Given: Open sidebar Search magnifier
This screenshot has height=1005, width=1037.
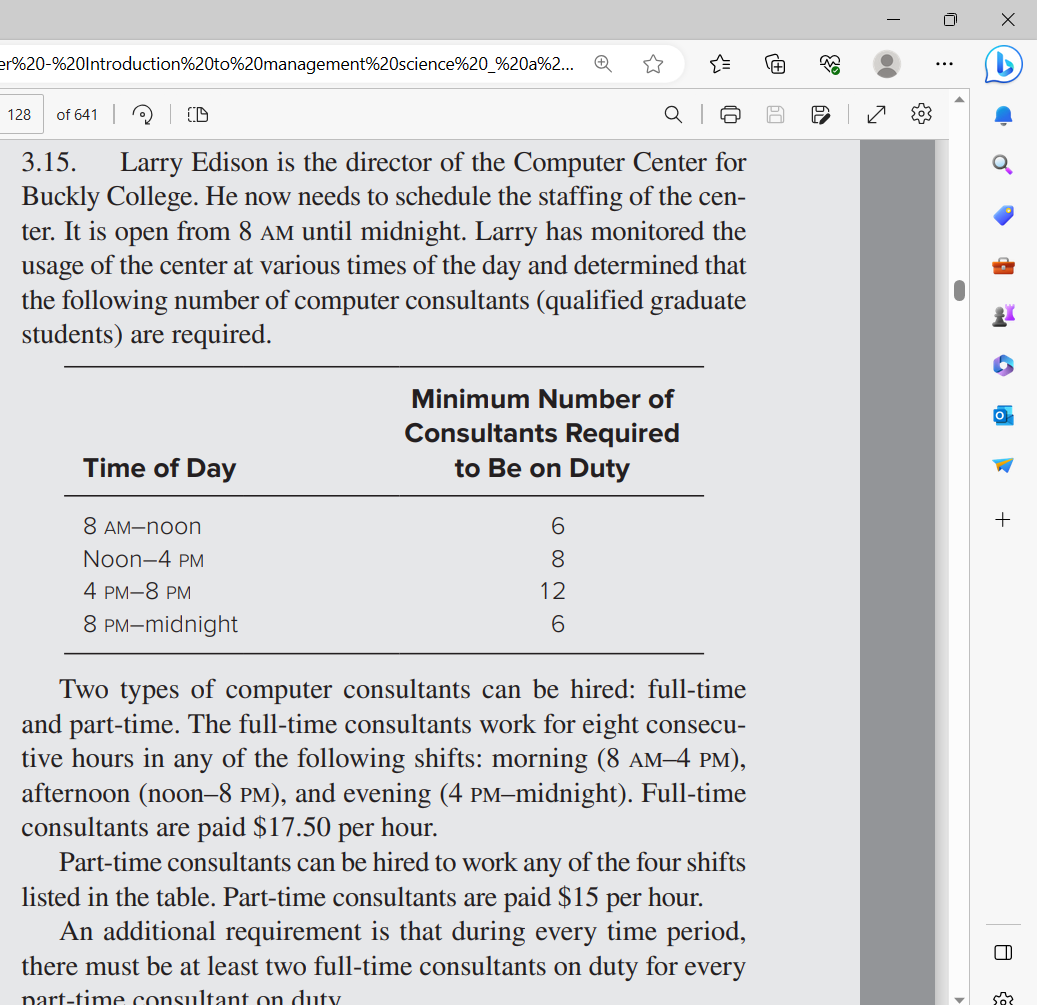Looking at the screenshot, I should tap(1003, 165).
